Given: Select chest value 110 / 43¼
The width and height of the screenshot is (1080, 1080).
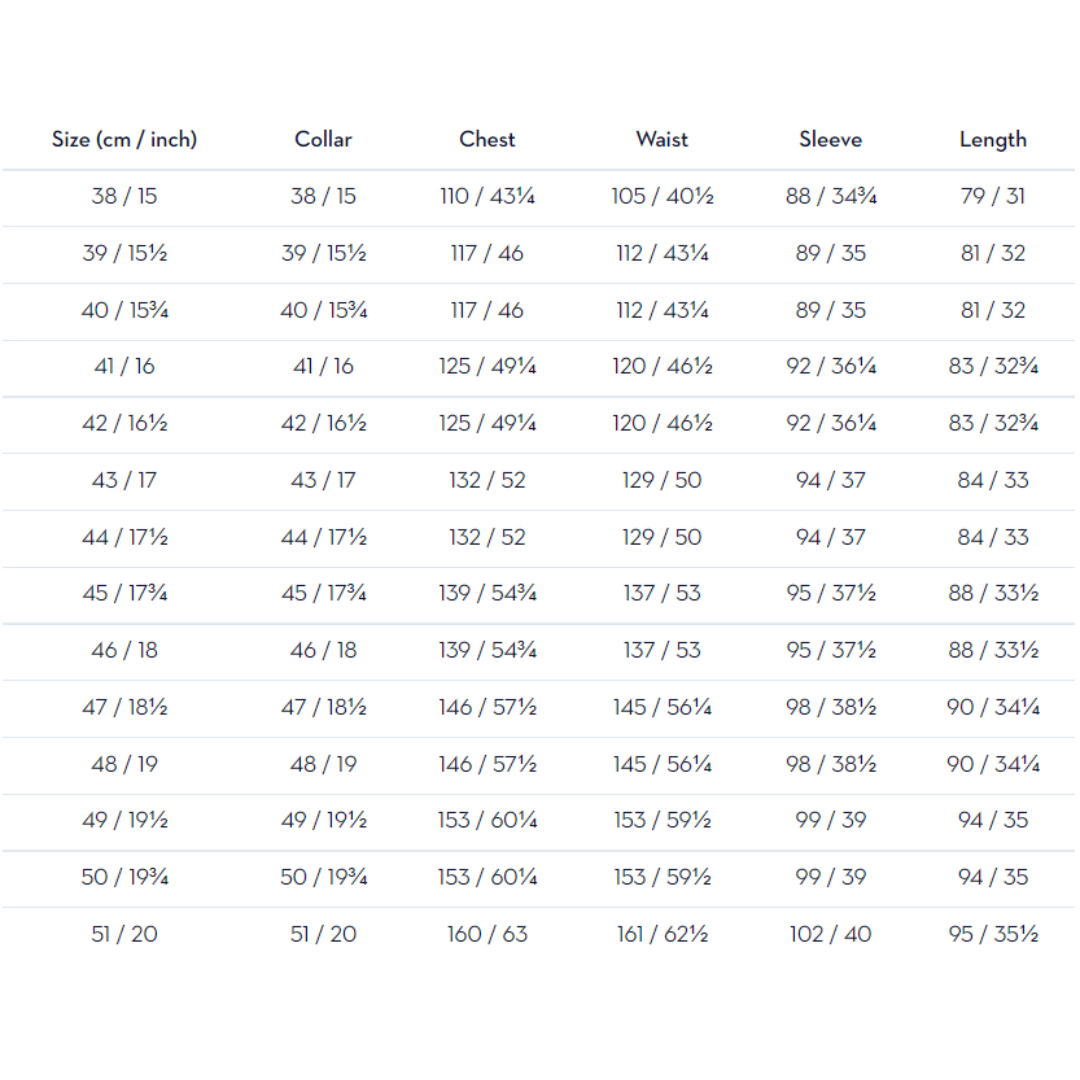Looking at the screenshot, I should (x=487, y=196).
